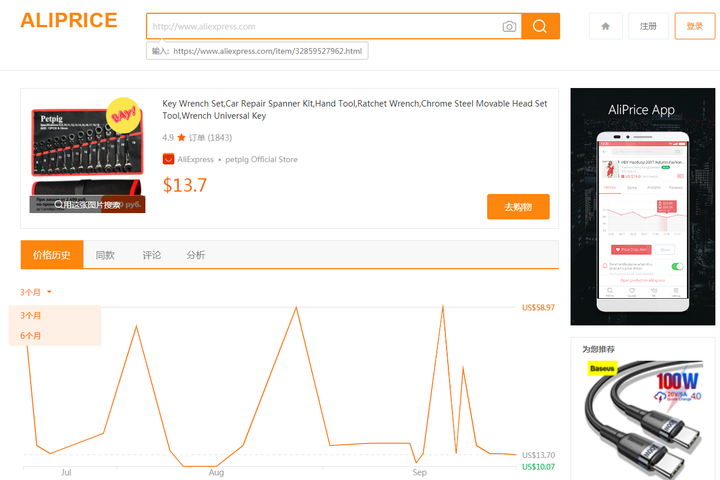Click the ALIPRICE logo
720x480 pixels.
(69, 20)
